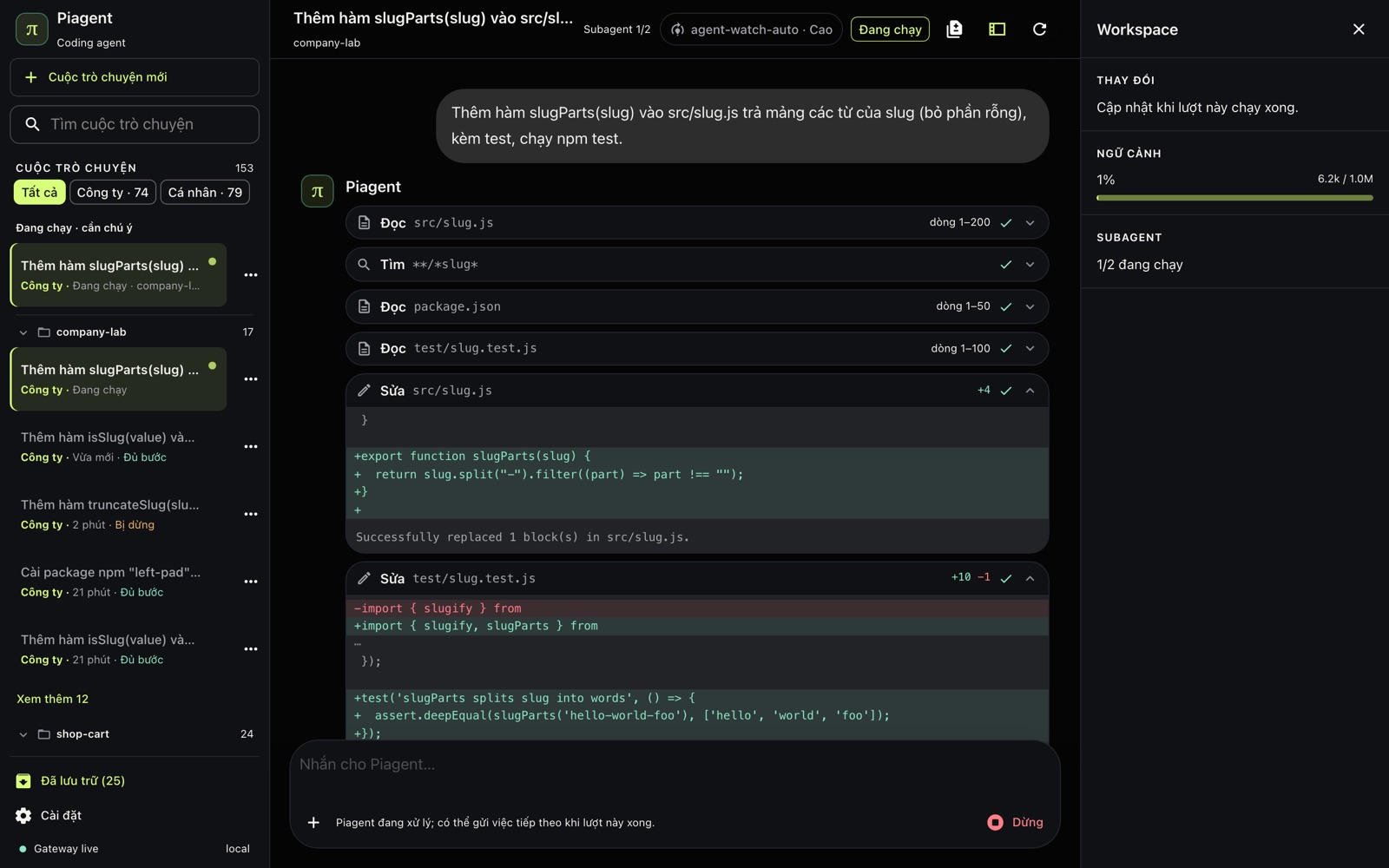Collapse the Sửa test/slug.test.js diff

tap(1030, 578)
